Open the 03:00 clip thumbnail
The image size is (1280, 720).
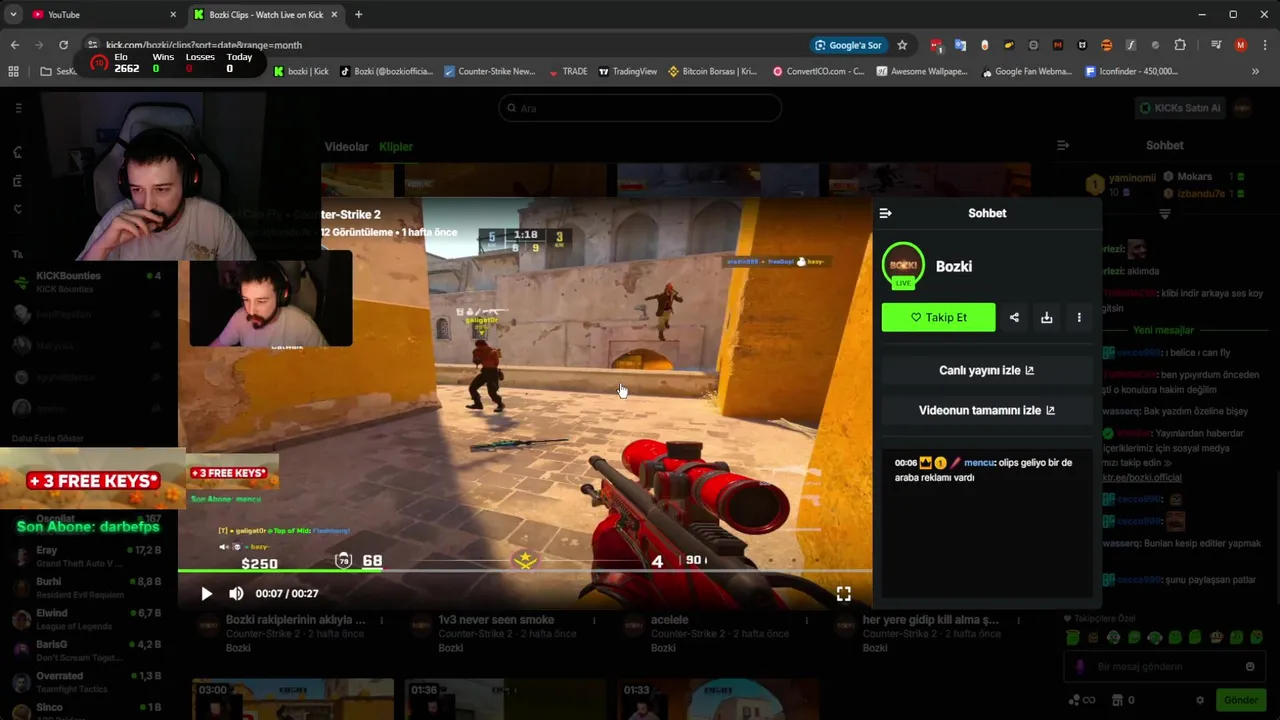tap(292, 699)
